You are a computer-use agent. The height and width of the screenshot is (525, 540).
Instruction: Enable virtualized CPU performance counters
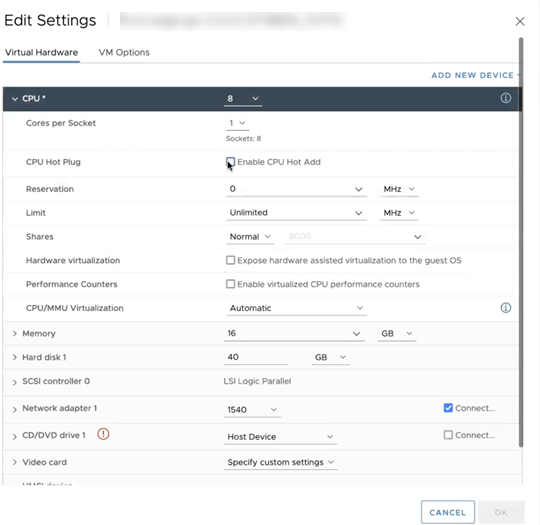[x=230, y=284]
